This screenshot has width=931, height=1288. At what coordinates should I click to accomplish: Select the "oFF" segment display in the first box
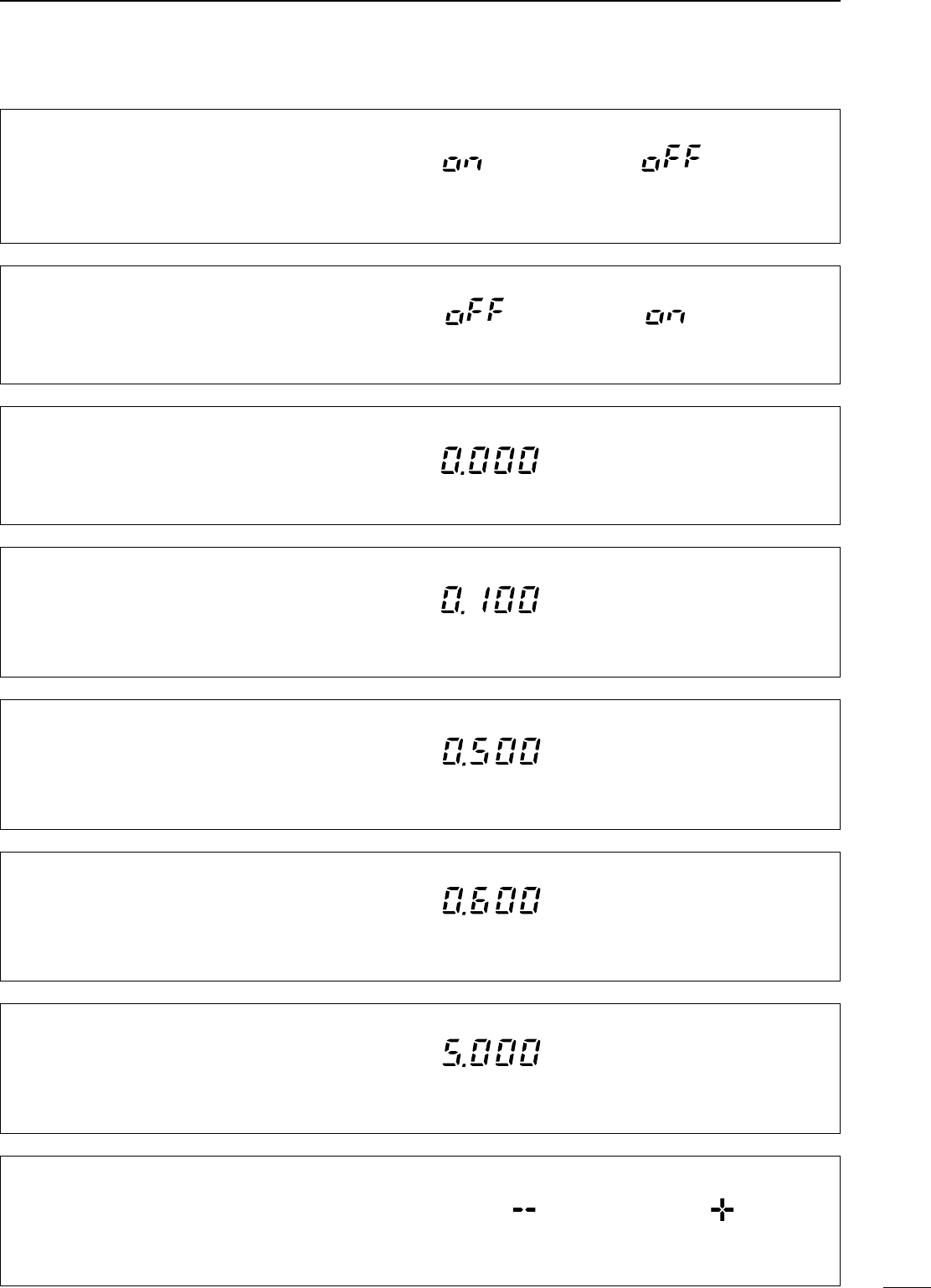tap(671, 159)
